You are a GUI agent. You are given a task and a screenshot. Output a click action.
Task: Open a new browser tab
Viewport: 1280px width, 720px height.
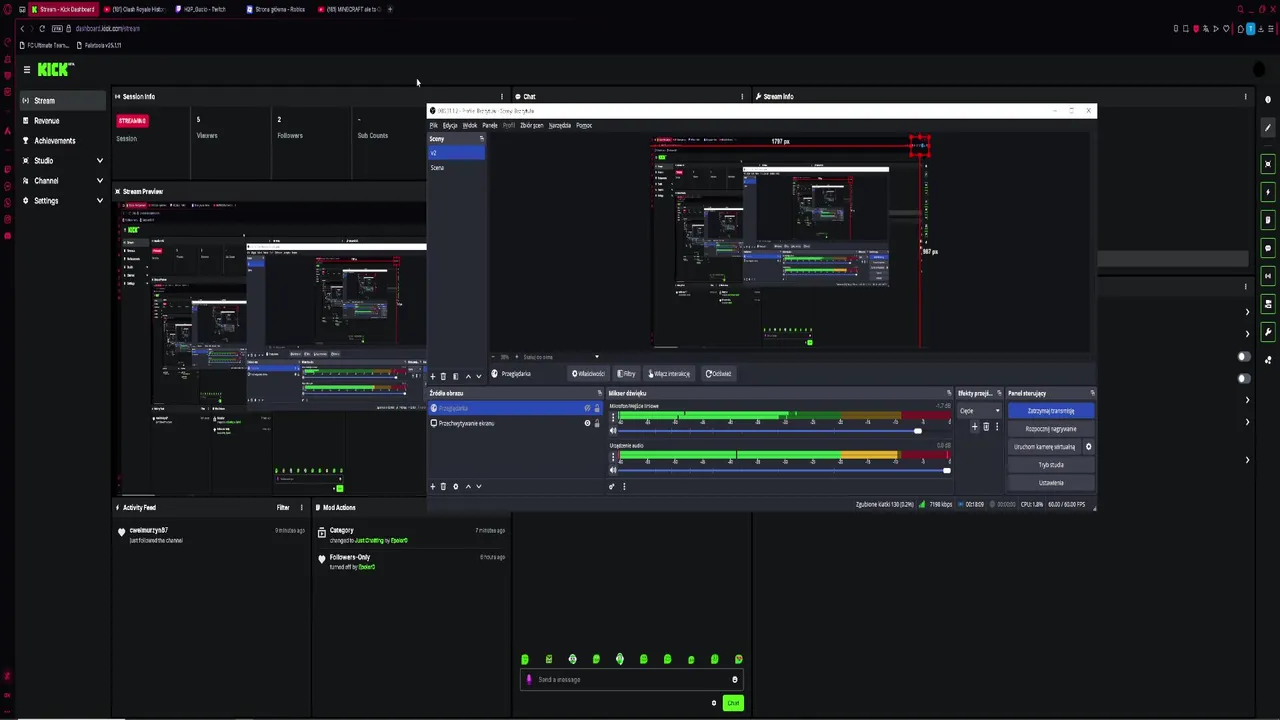pyautogui.click(x=390, y=9)
